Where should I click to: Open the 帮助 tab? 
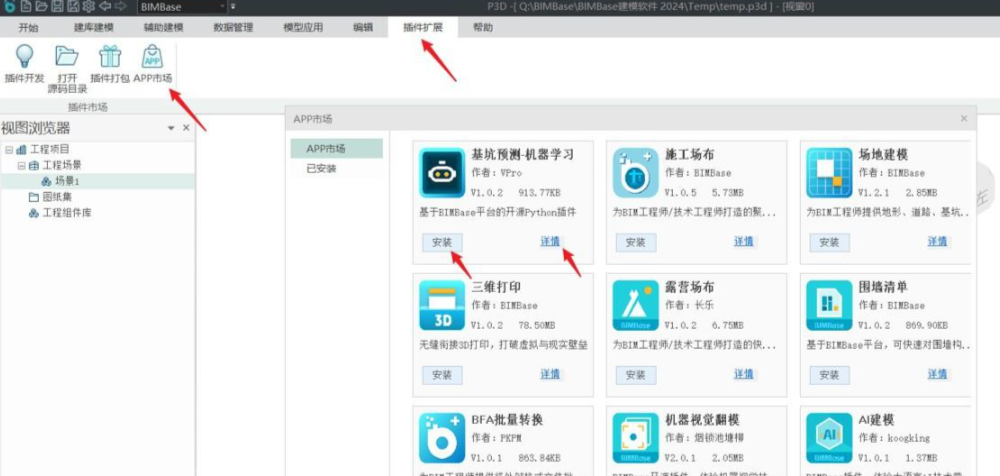483,27
